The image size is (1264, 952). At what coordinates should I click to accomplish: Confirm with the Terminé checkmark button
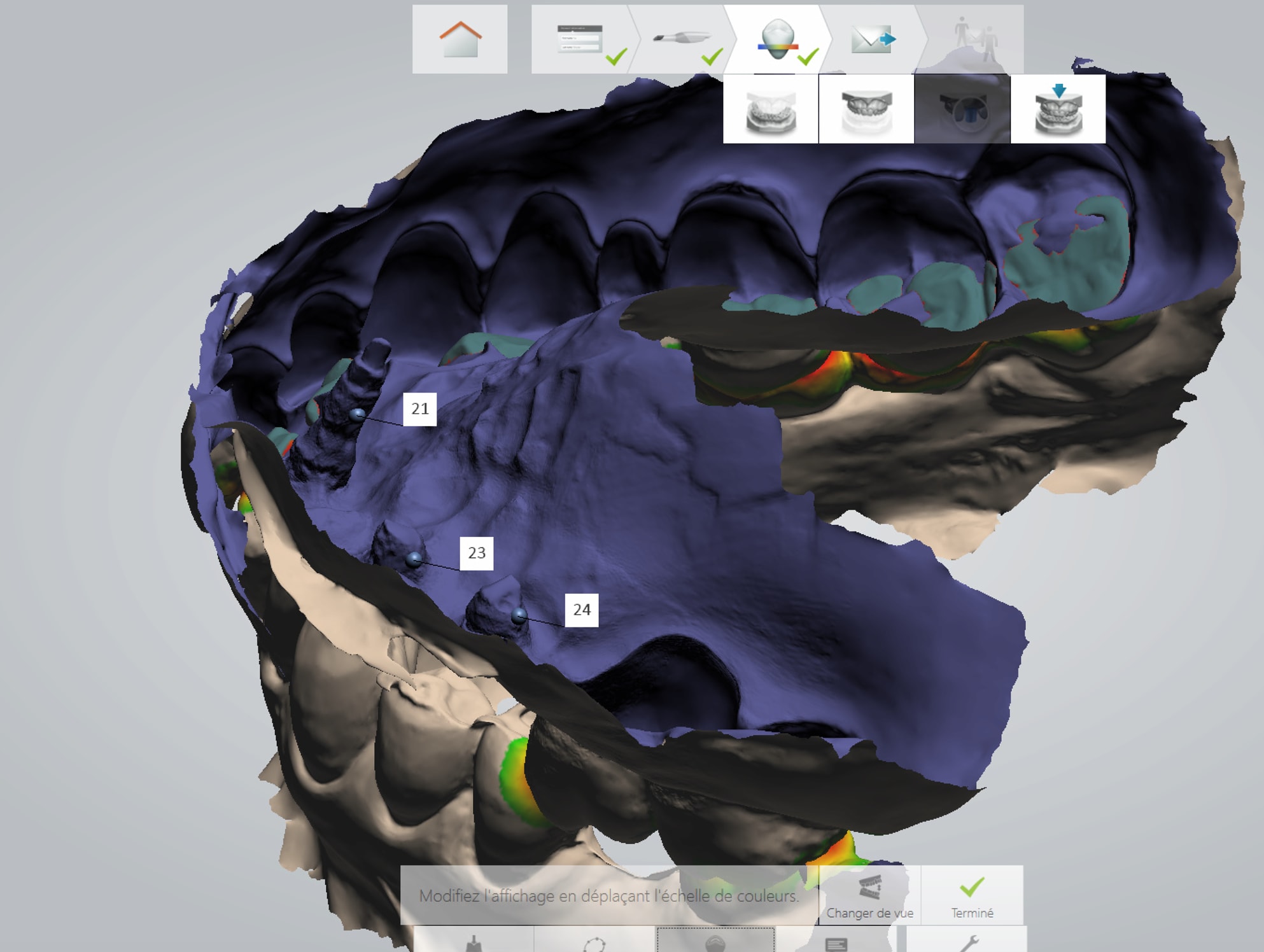[972, 895]
